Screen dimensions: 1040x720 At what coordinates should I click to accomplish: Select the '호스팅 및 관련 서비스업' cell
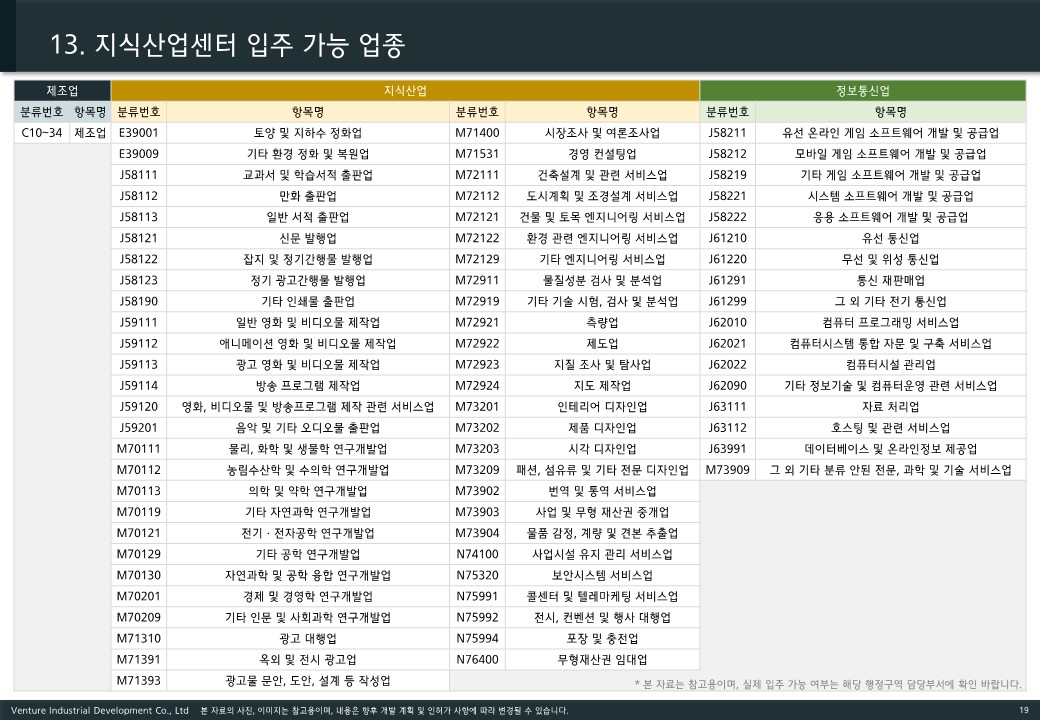coord(890,428)
